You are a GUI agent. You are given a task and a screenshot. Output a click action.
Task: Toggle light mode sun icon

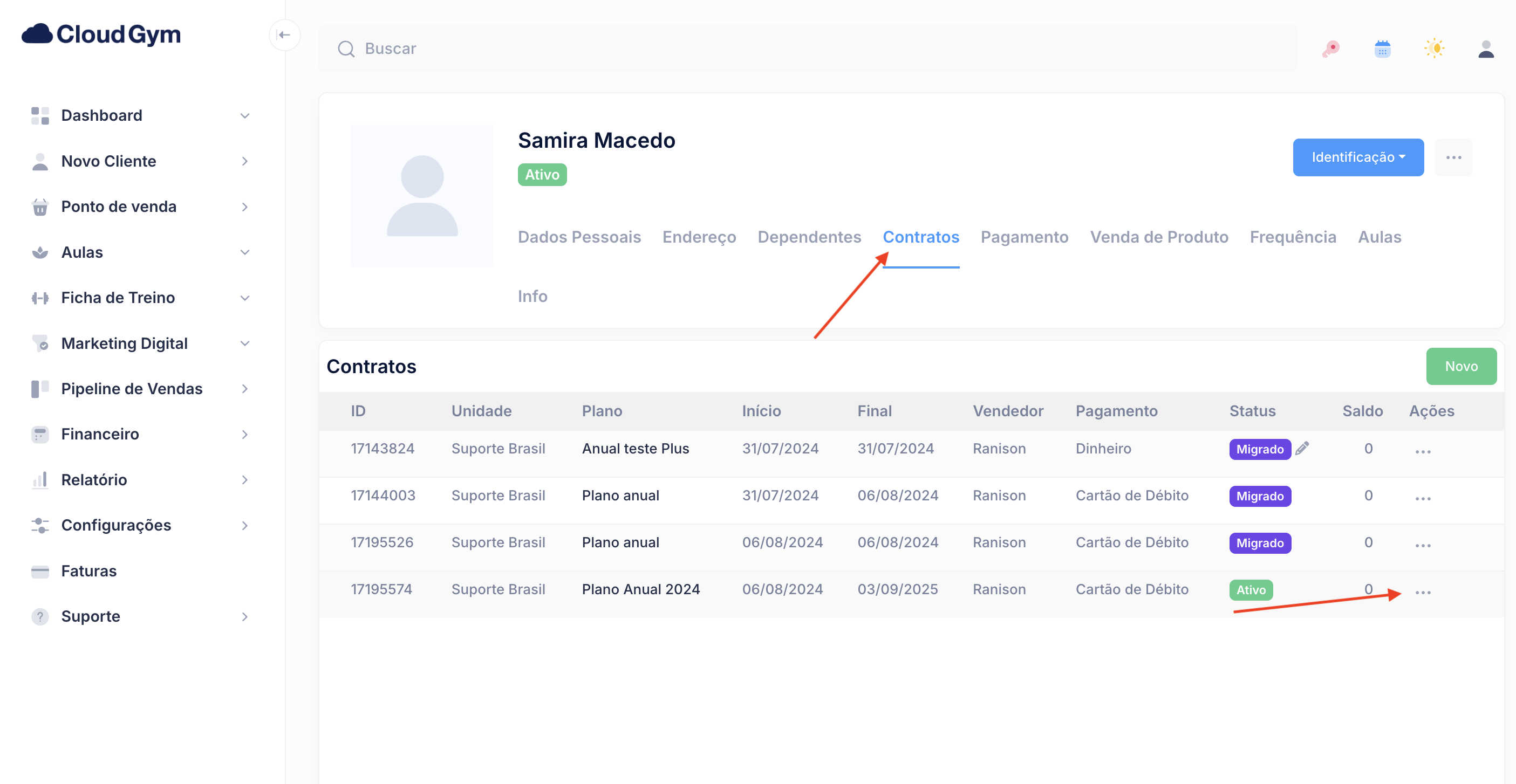[1434, 49]
